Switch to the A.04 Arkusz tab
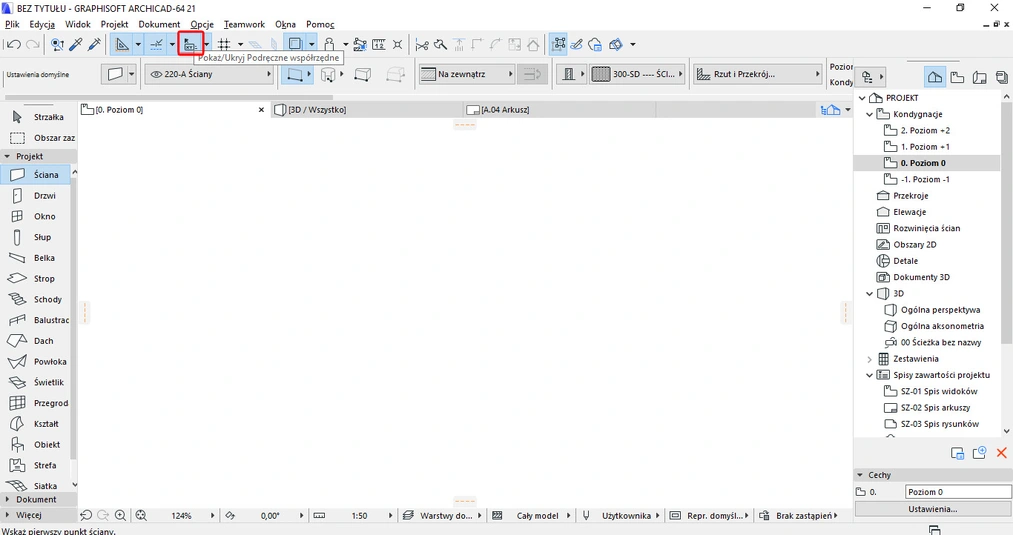The width and height of the screenshot is (1013, 535). coord(559,110)
